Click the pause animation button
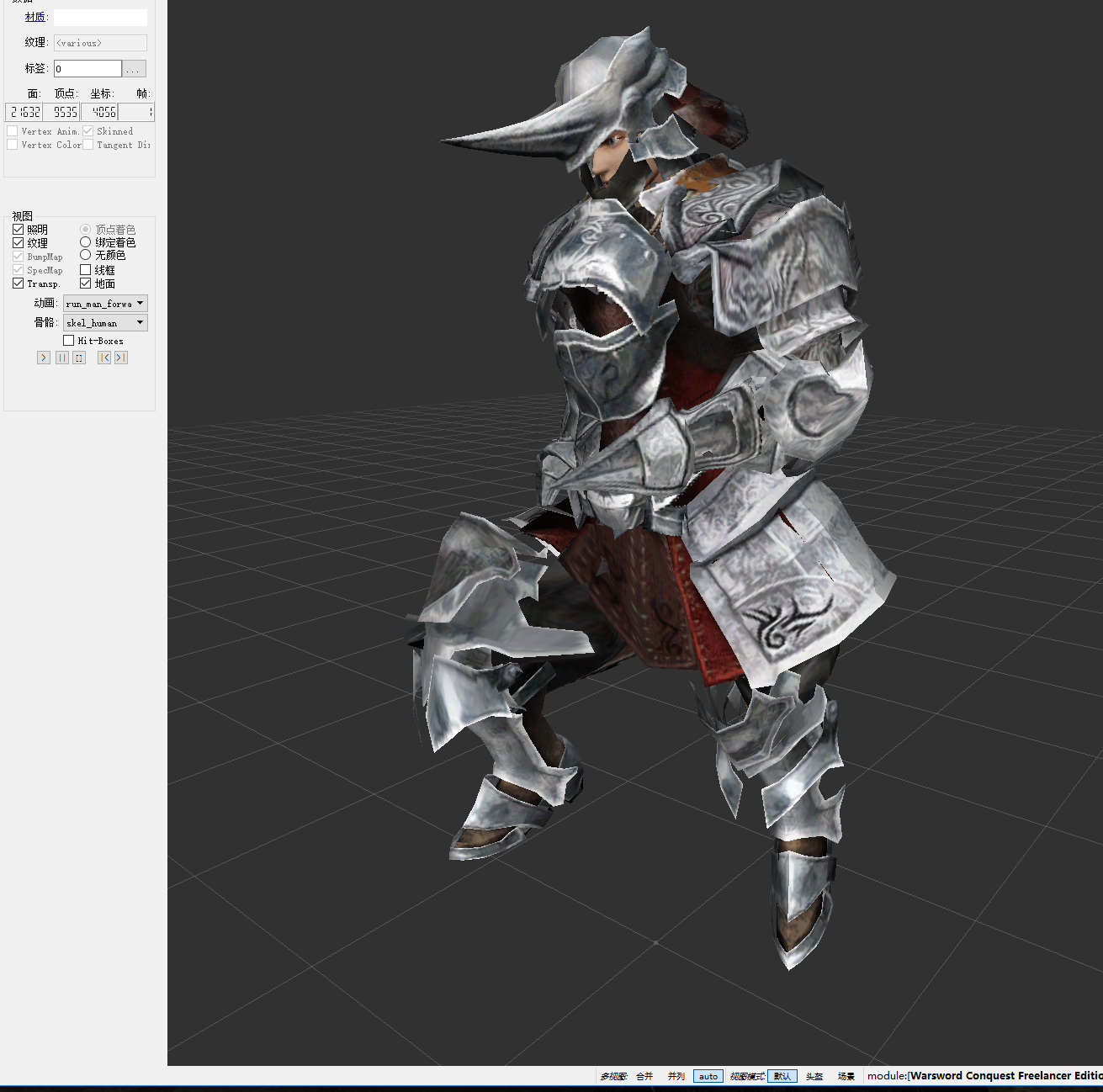1103x1092 pixels. (62, 358)
